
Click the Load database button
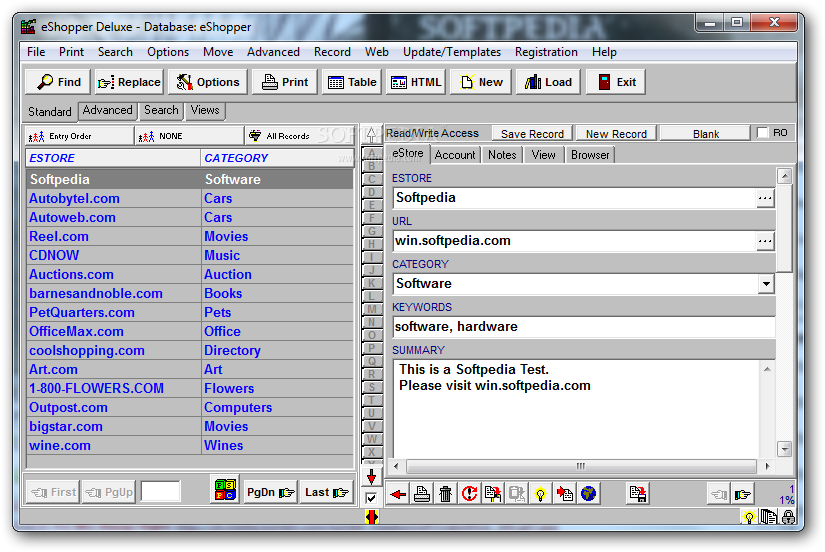click(548, 82)
